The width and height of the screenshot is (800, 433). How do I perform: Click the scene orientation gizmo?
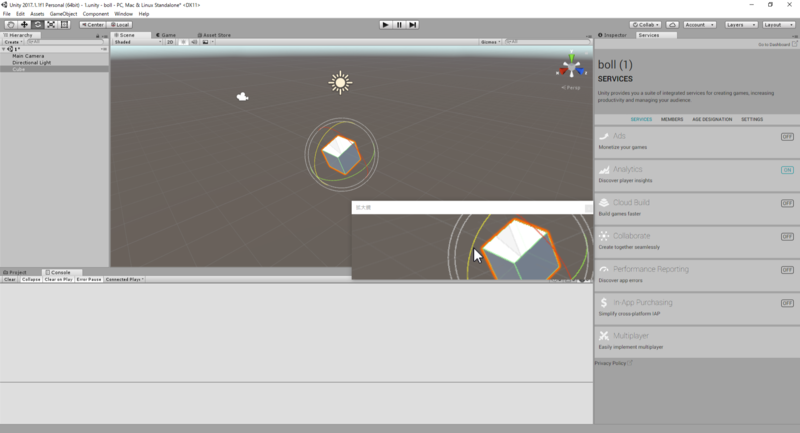pyautogui.click(x=571, y=66)
